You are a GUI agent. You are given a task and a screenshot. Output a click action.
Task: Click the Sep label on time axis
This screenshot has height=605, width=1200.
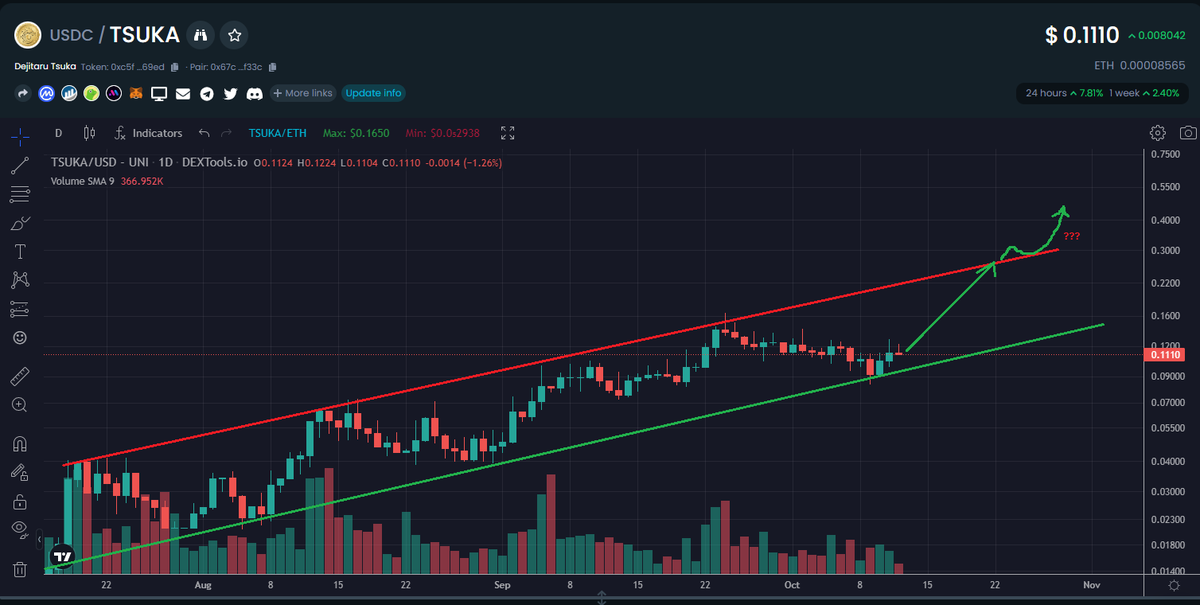(501, 583)
